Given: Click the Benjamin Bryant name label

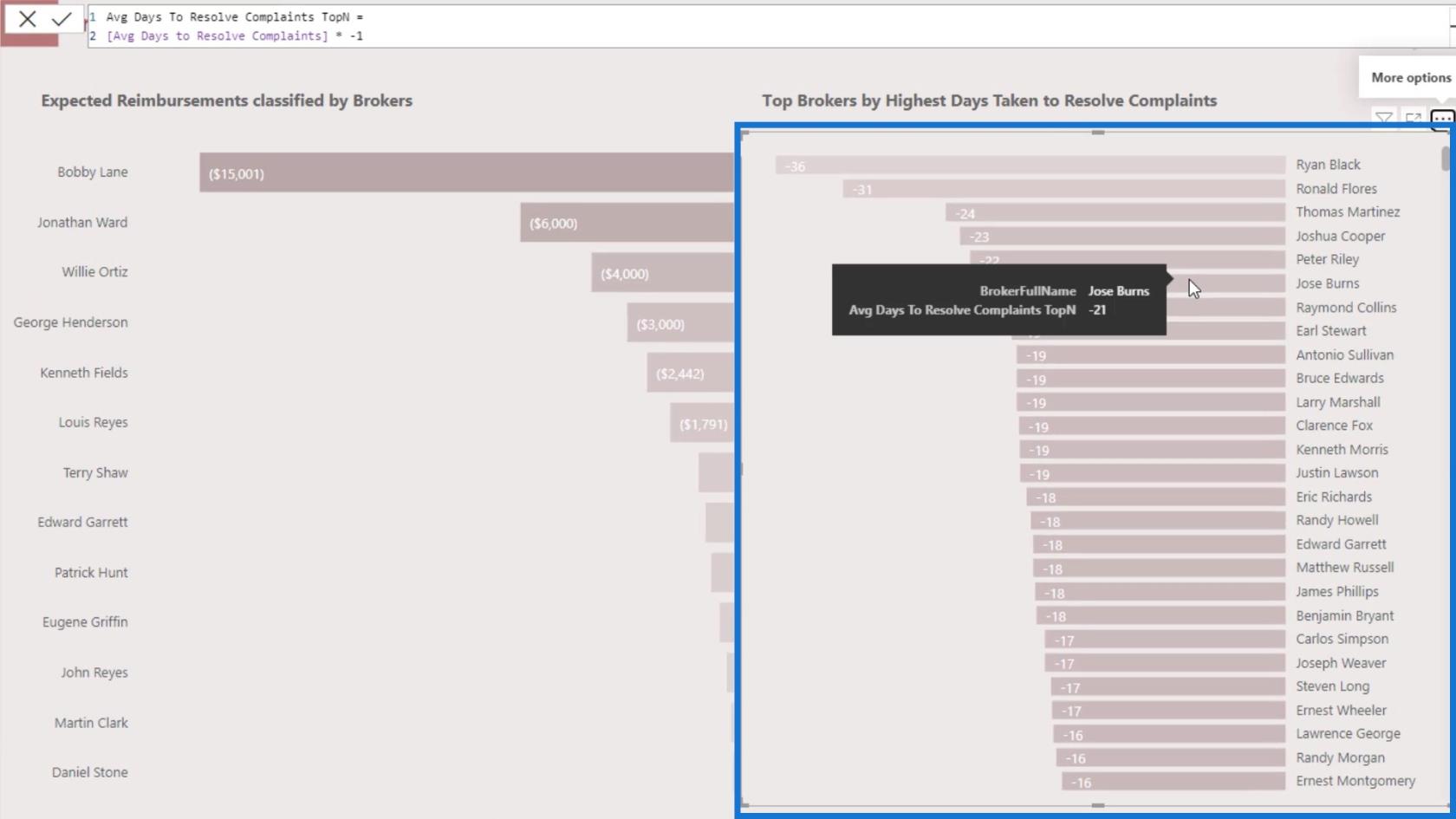Looking at the screenshot, I should [1345, 616].
